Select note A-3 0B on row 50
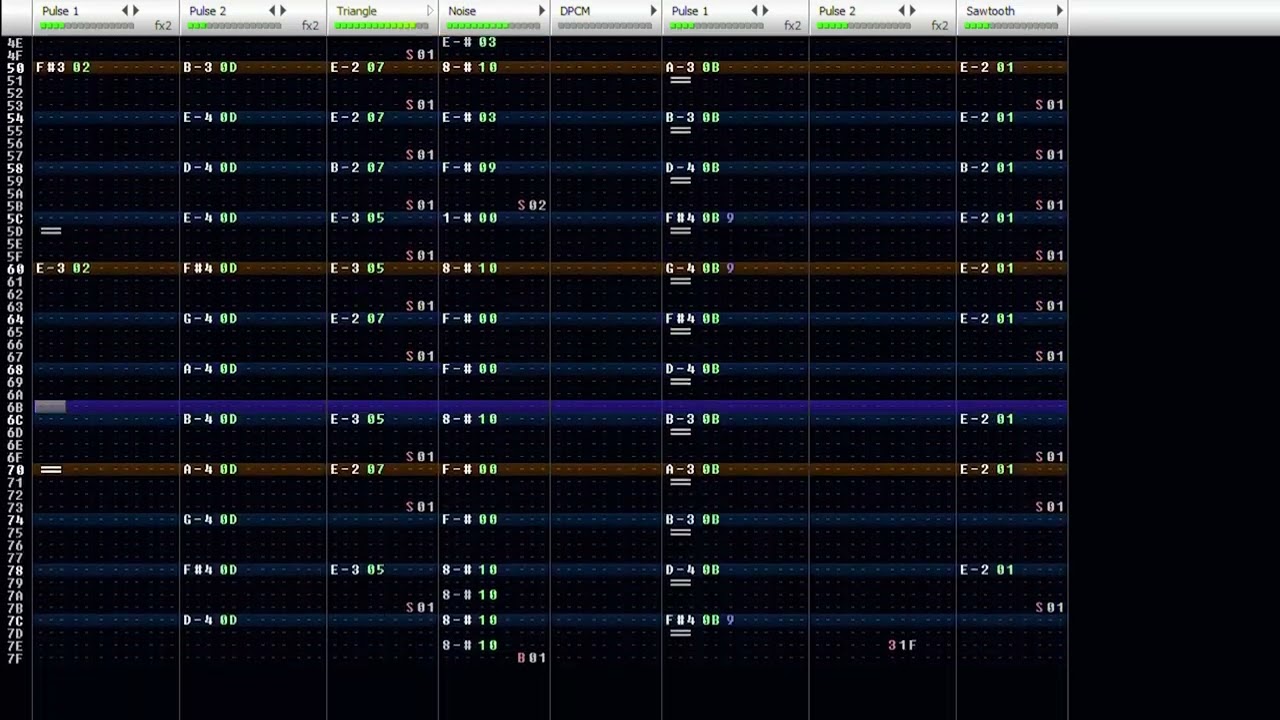This screenshot has height=720, width=1280. 692,67
